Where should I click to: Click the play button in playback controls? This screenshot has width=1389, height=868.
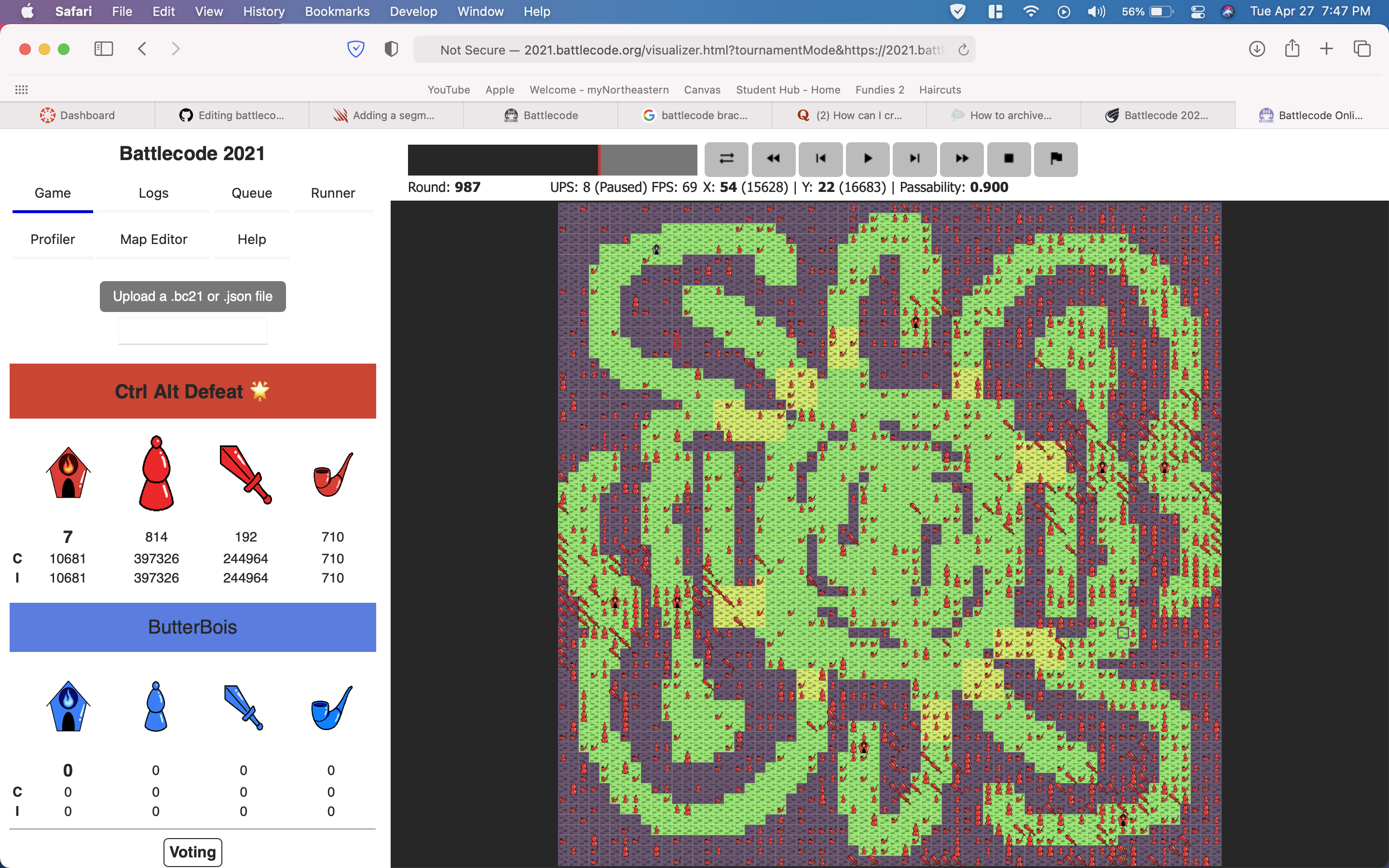(867, 159)
